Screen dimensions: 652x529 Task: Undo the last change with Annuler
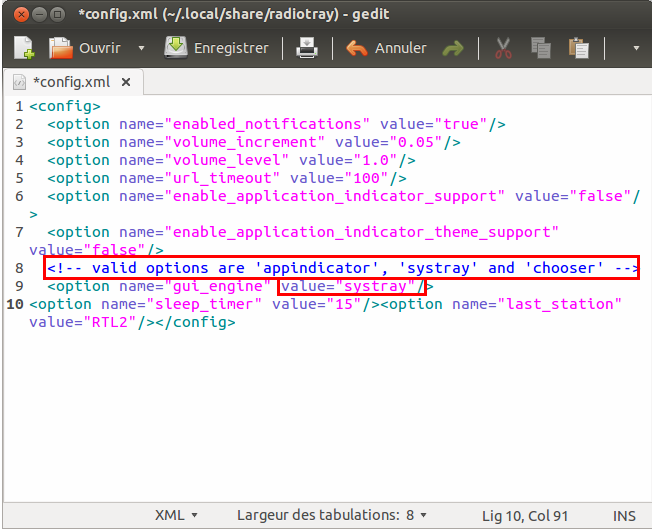tap(386, 48)
